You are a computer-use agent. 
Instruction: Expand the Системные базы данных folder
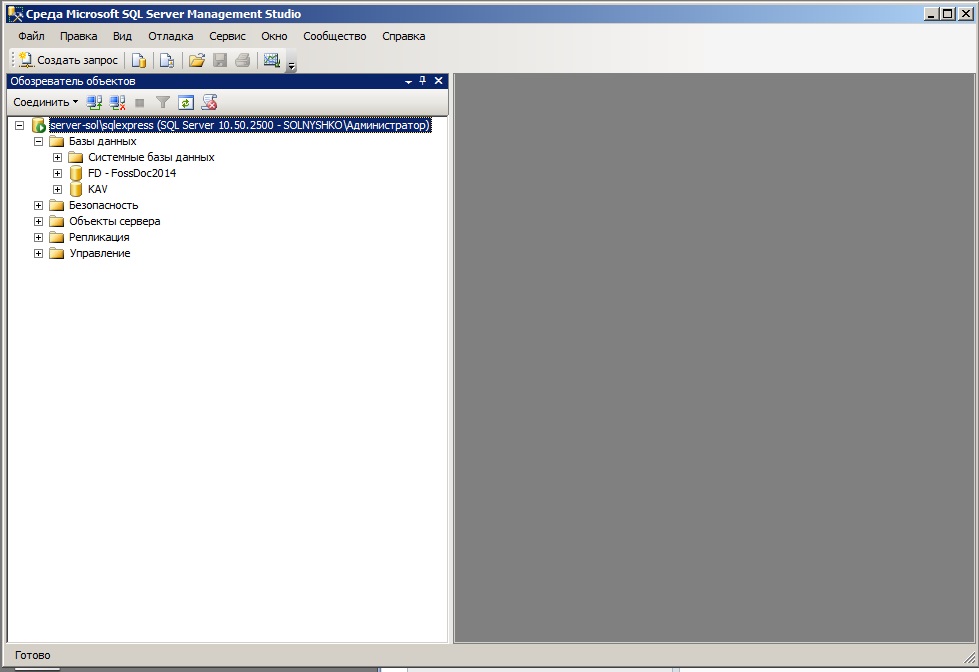(x=58, y=157)
